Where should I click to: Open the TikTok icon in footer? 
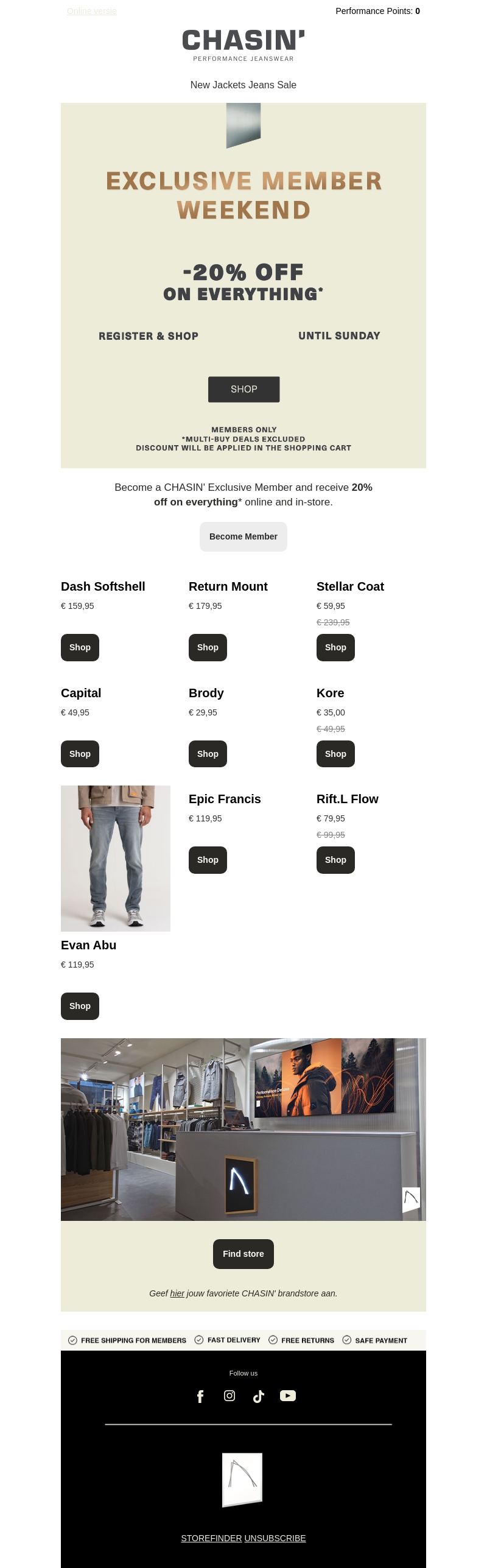(x=259, y=1396)
